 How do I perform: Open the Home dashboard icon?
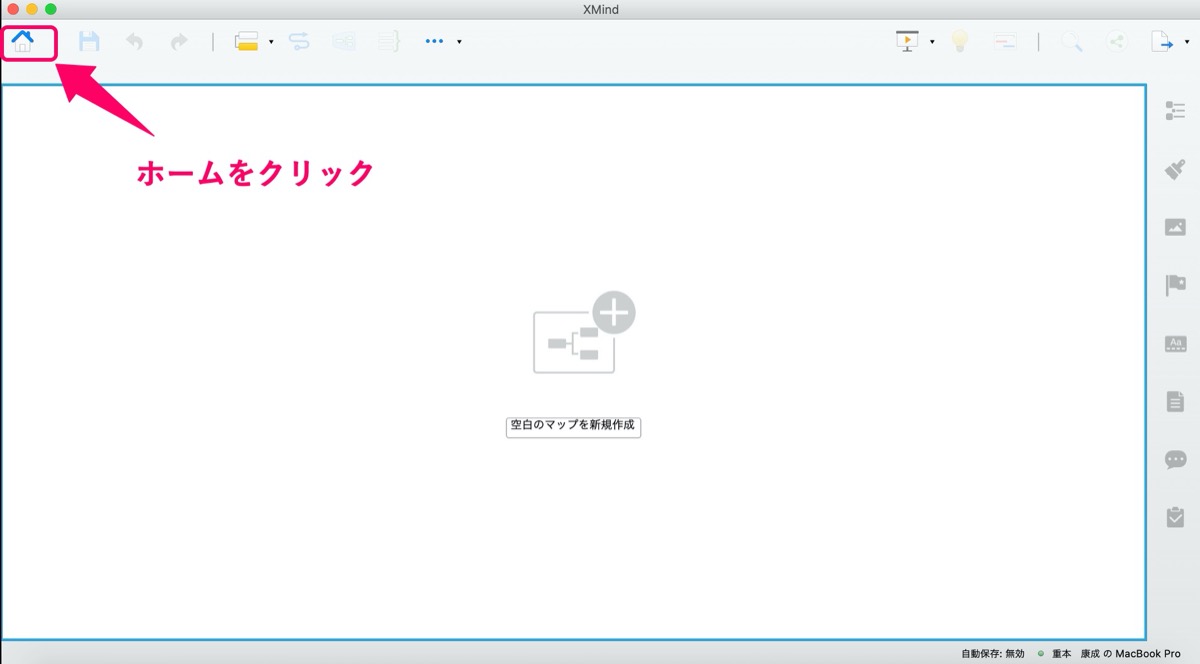(x=22, y=41)
